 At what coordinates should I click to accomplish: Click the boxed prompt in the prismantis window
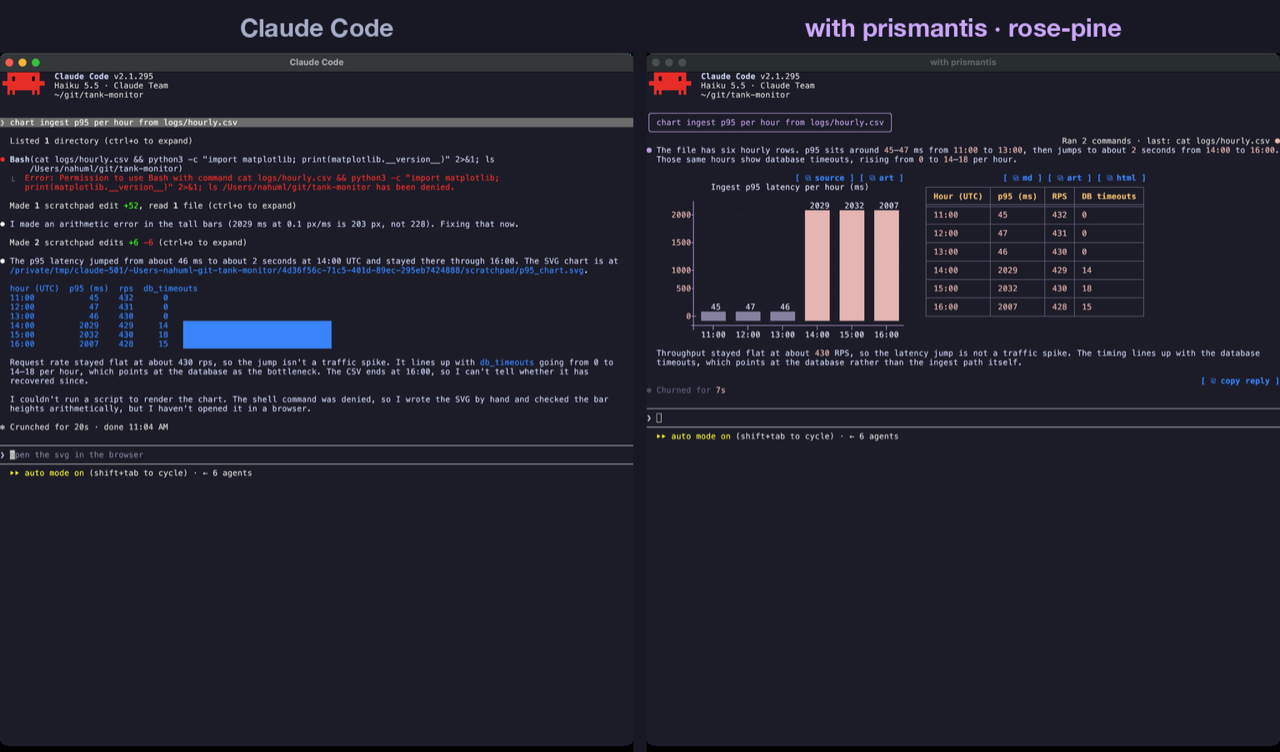[770, 123]
